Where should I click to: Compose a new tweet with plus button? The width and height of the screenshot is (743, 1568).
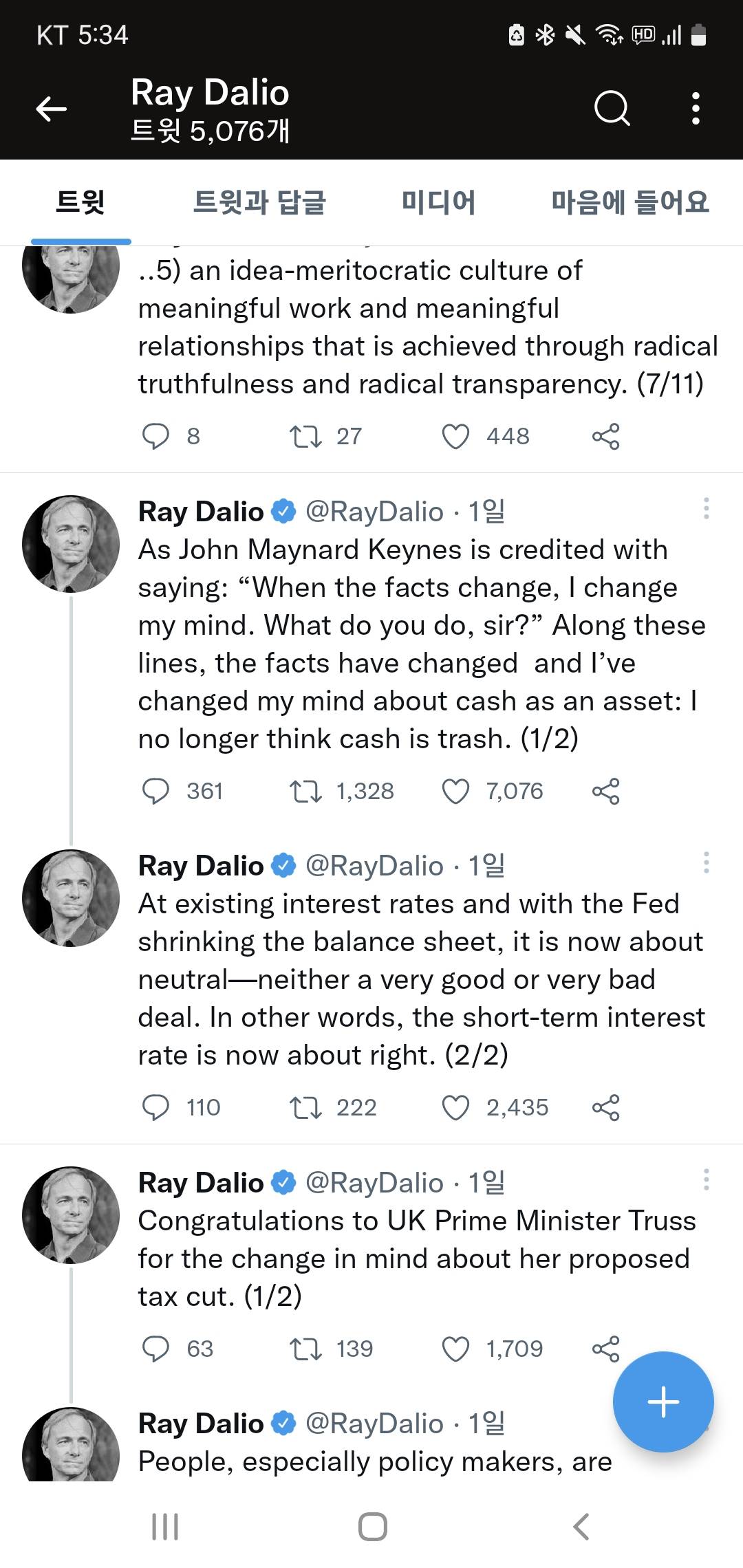pos(663,1402)
